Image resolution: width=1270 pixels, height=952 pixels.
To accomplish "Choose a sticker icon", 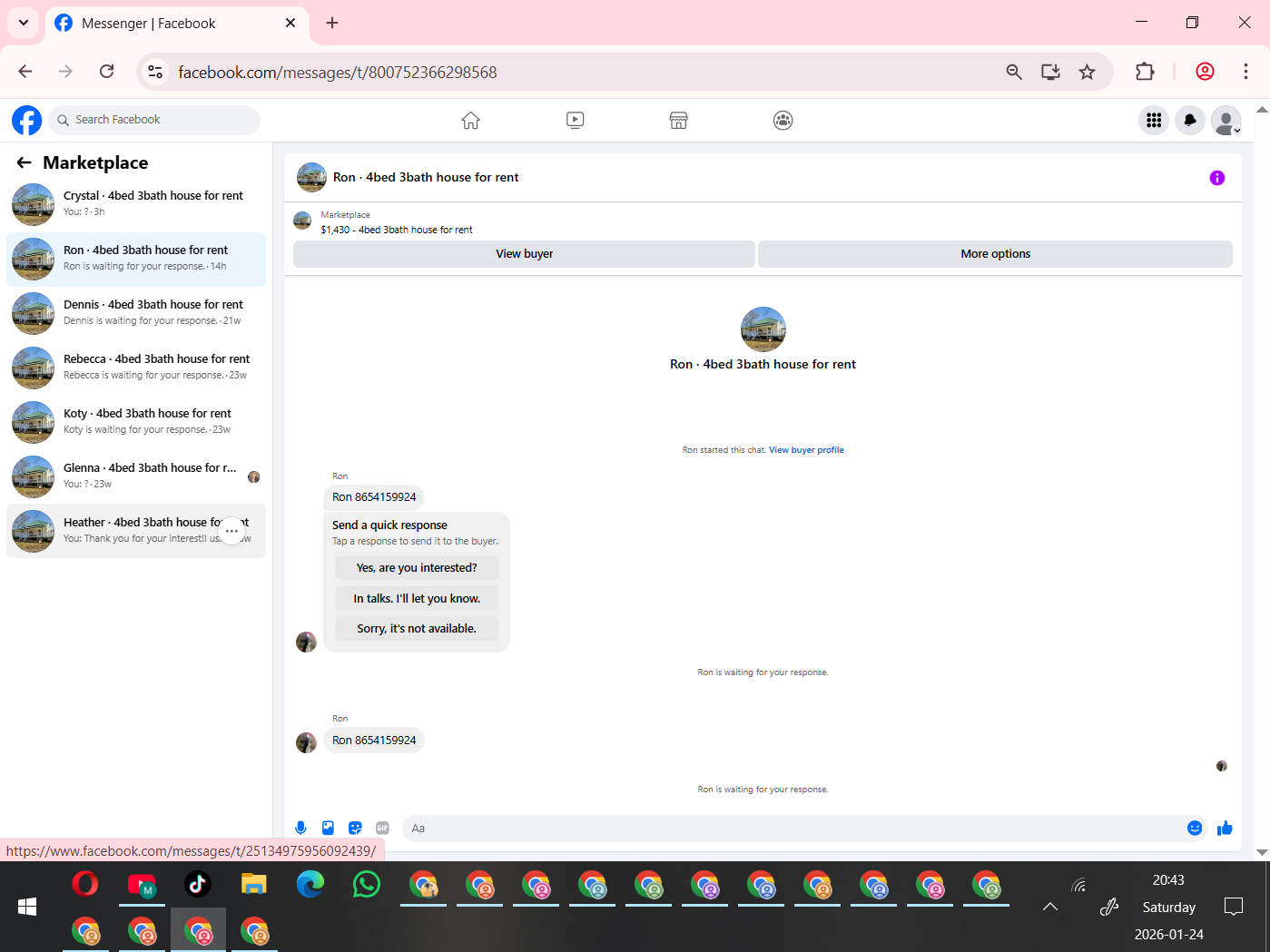I will [355, 828].
